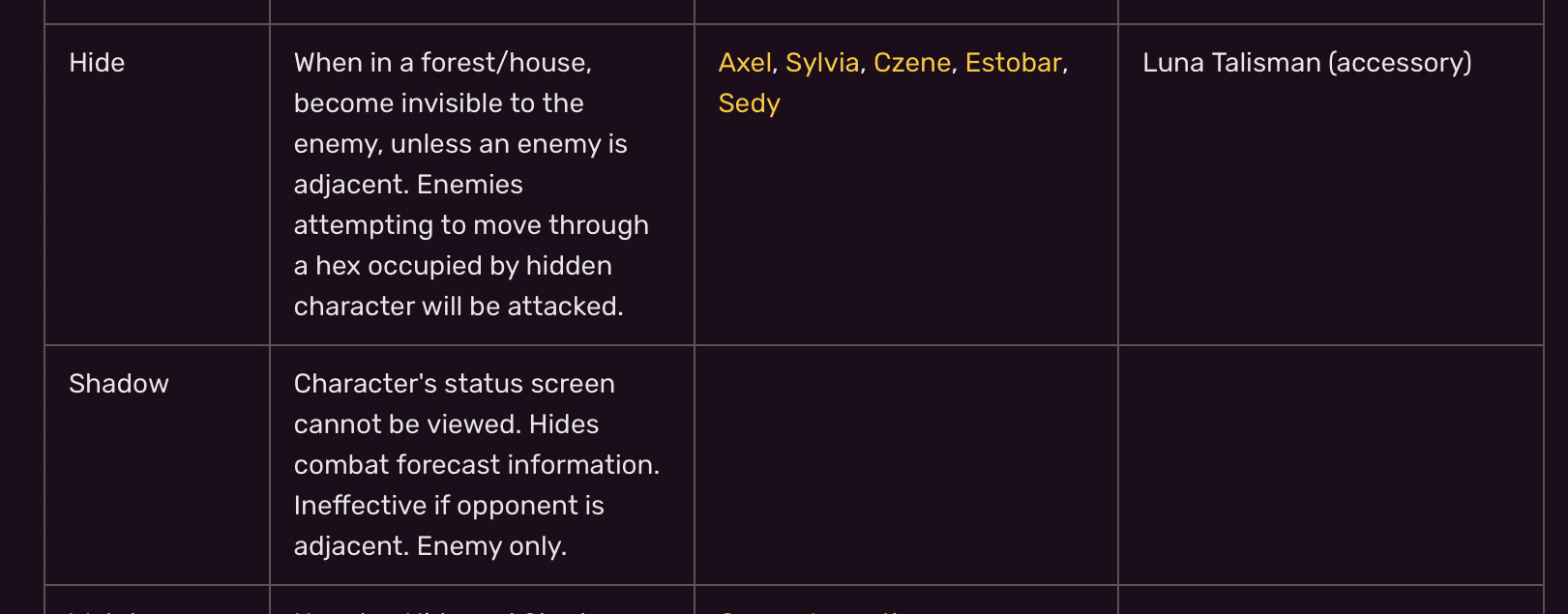Click the empty characters cell in Shadow row
The height and width of the screenshot is (614, 1568).
[905, 464]
